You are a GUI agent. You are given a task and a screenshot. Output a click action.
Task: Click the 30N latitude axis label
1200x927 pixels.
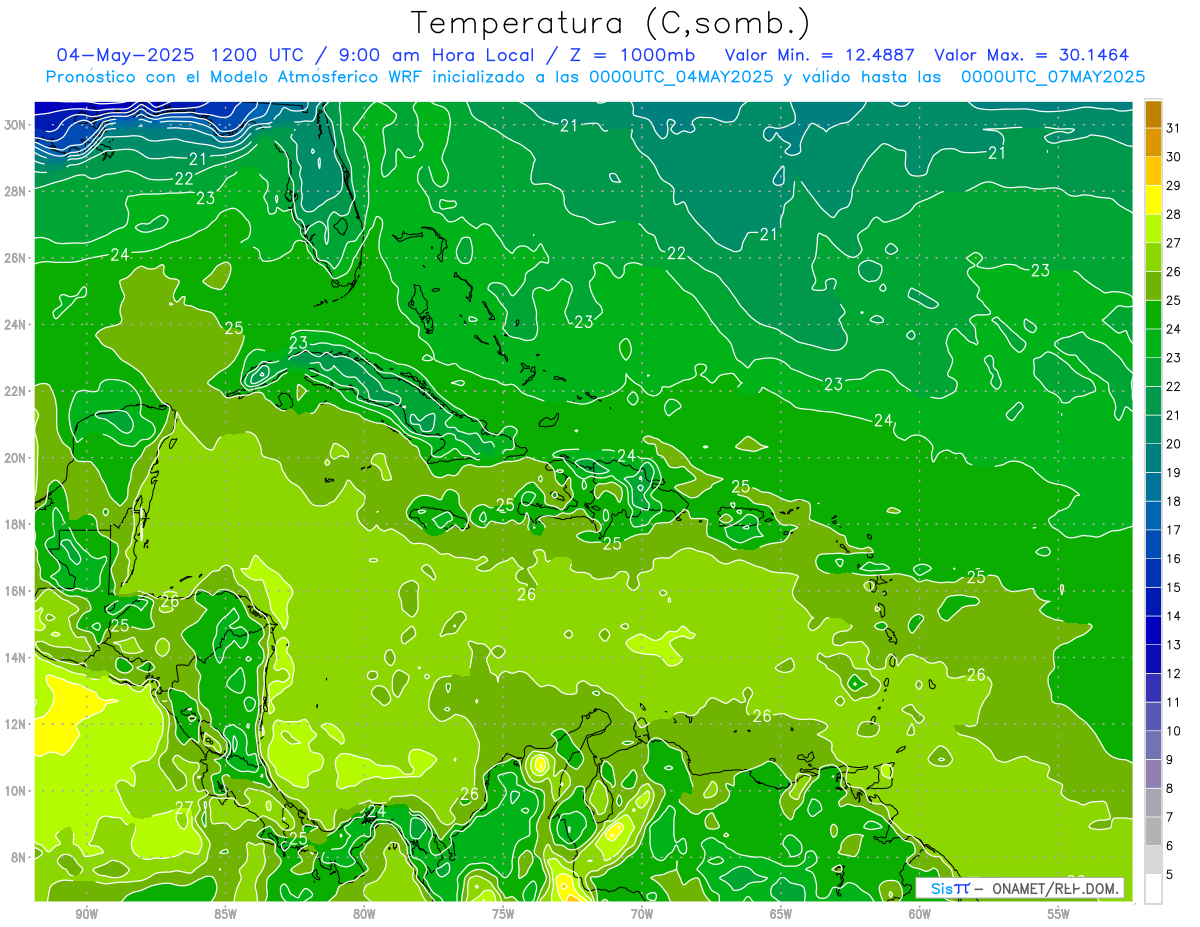(15, 125)
